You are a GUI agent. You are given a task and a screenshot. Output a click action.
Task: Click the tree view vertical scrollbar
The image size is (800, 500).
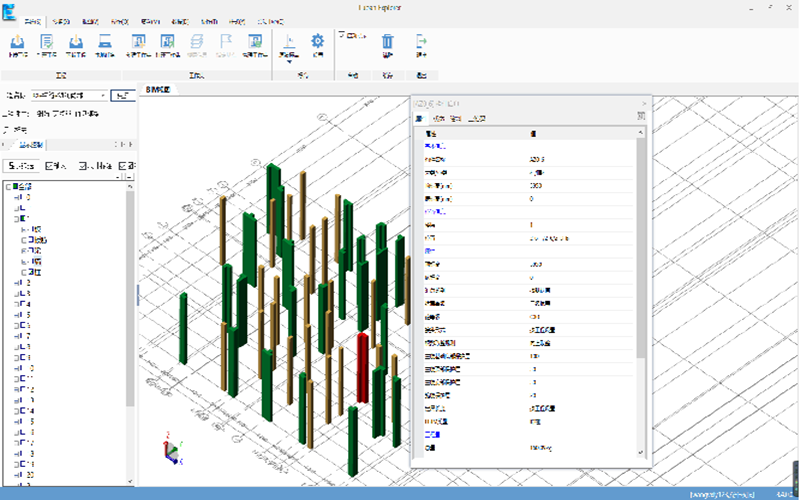130,333
